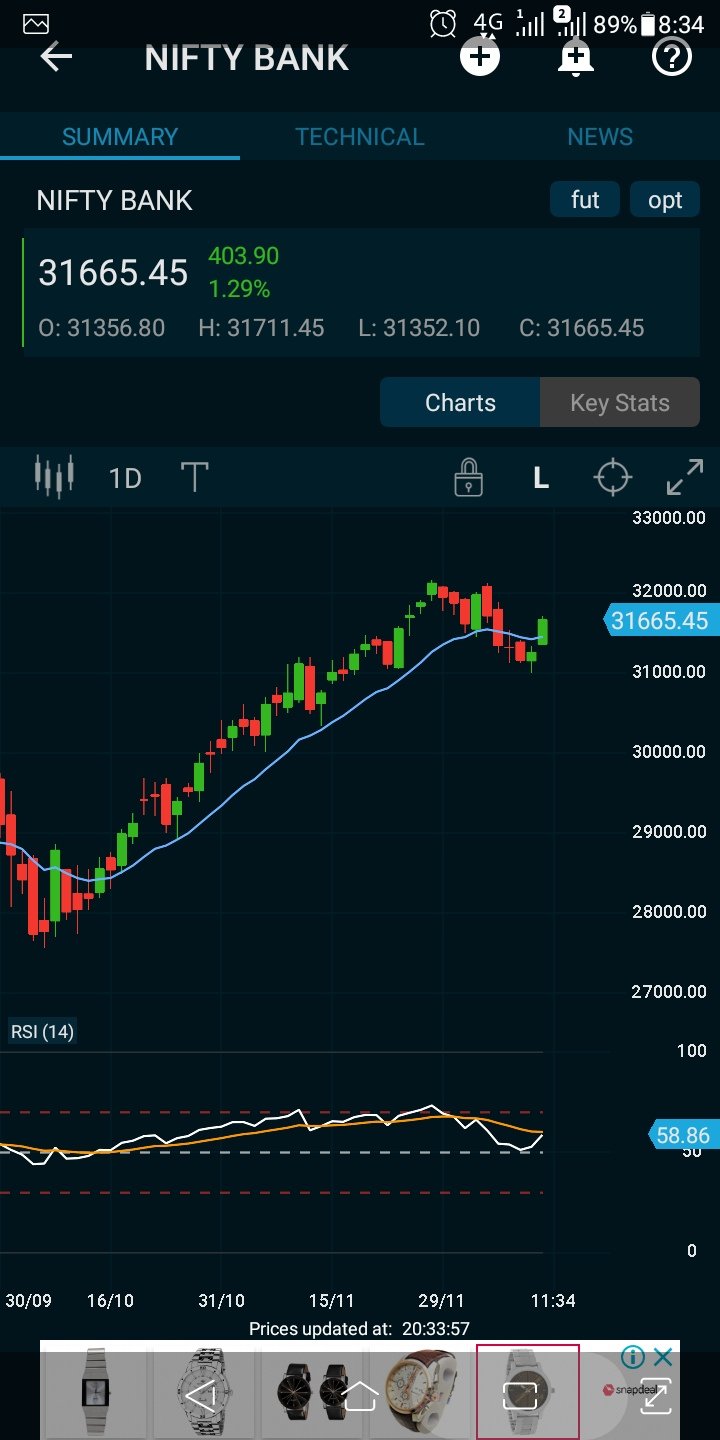The image size is (720, 1440).
Task: Select the Key Stats view
Action: click(620, 403)
